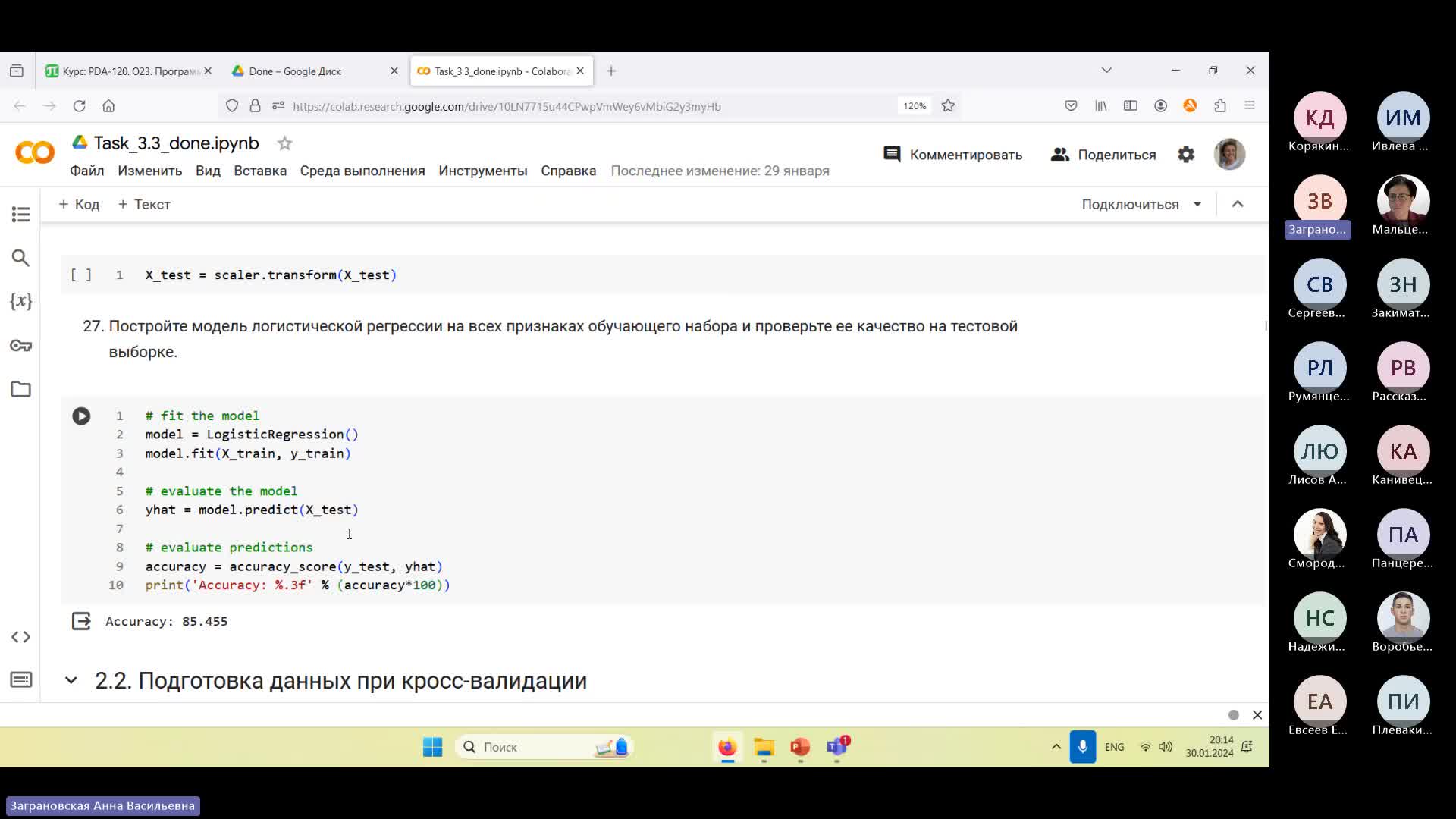Open the list all tabs dropdown

[x=1106, y=71]
